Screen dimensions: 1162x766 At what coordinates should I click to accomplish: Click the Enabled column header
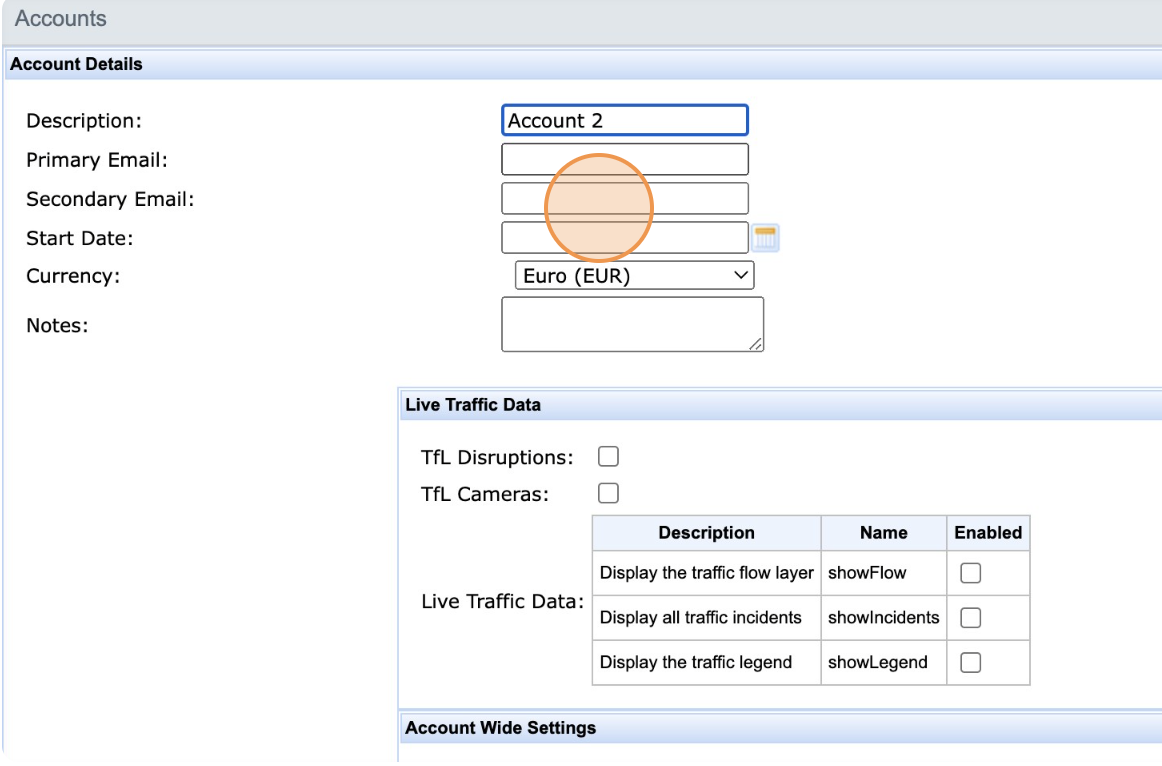coord(988,533)
